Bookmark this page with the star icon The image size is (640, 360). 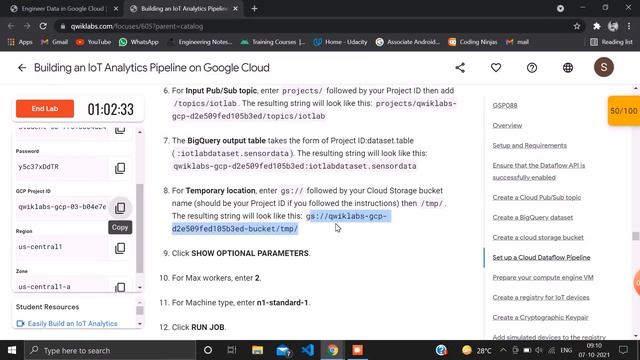click(577, 26)
